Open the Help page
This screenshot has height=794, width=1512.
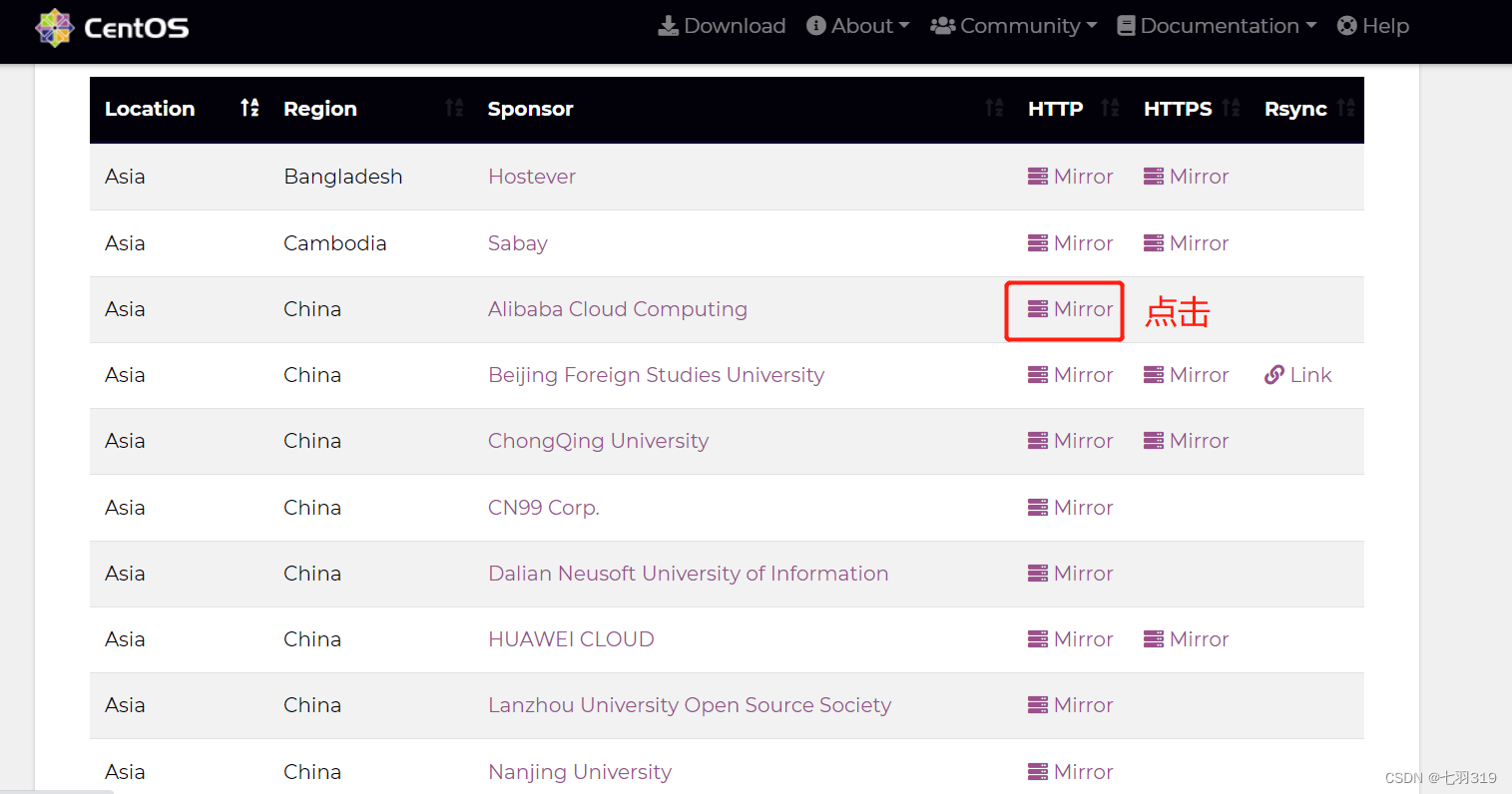[x=1373, y=26]
